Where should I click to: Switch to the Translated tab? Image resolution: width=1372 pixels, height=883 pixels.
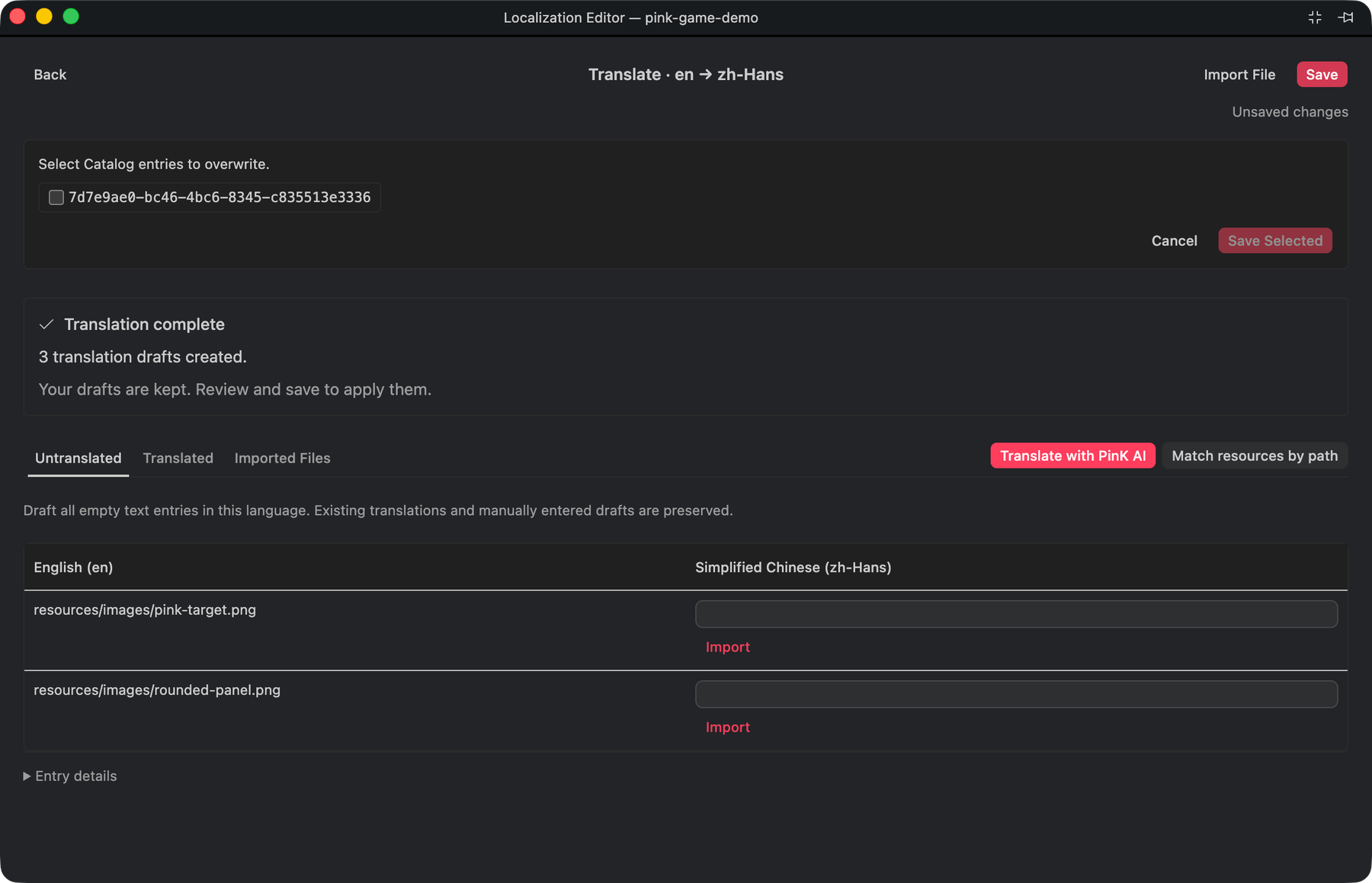[x=178, y=458]
